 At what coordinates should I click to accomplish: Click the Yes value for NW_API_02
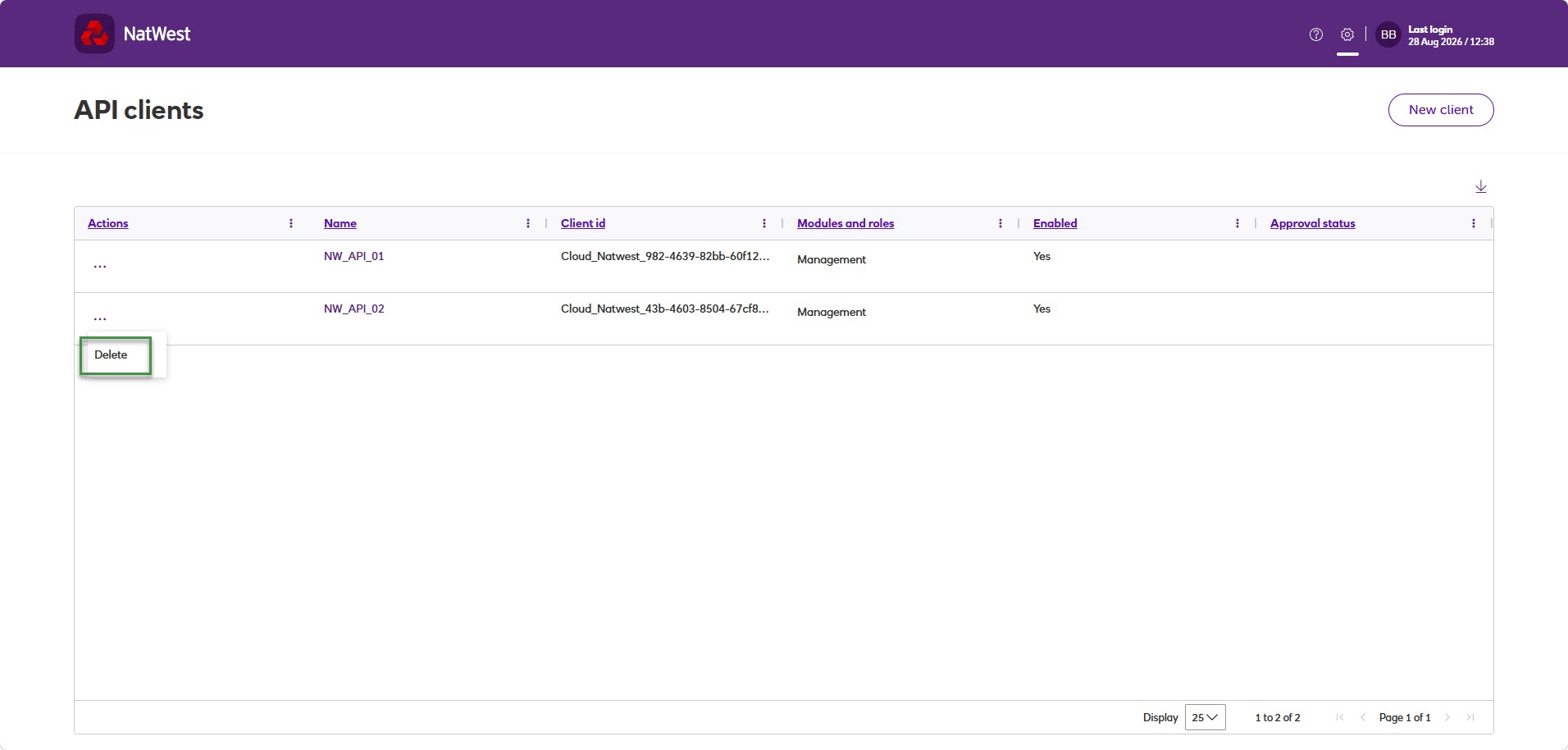click(1042, 309)
